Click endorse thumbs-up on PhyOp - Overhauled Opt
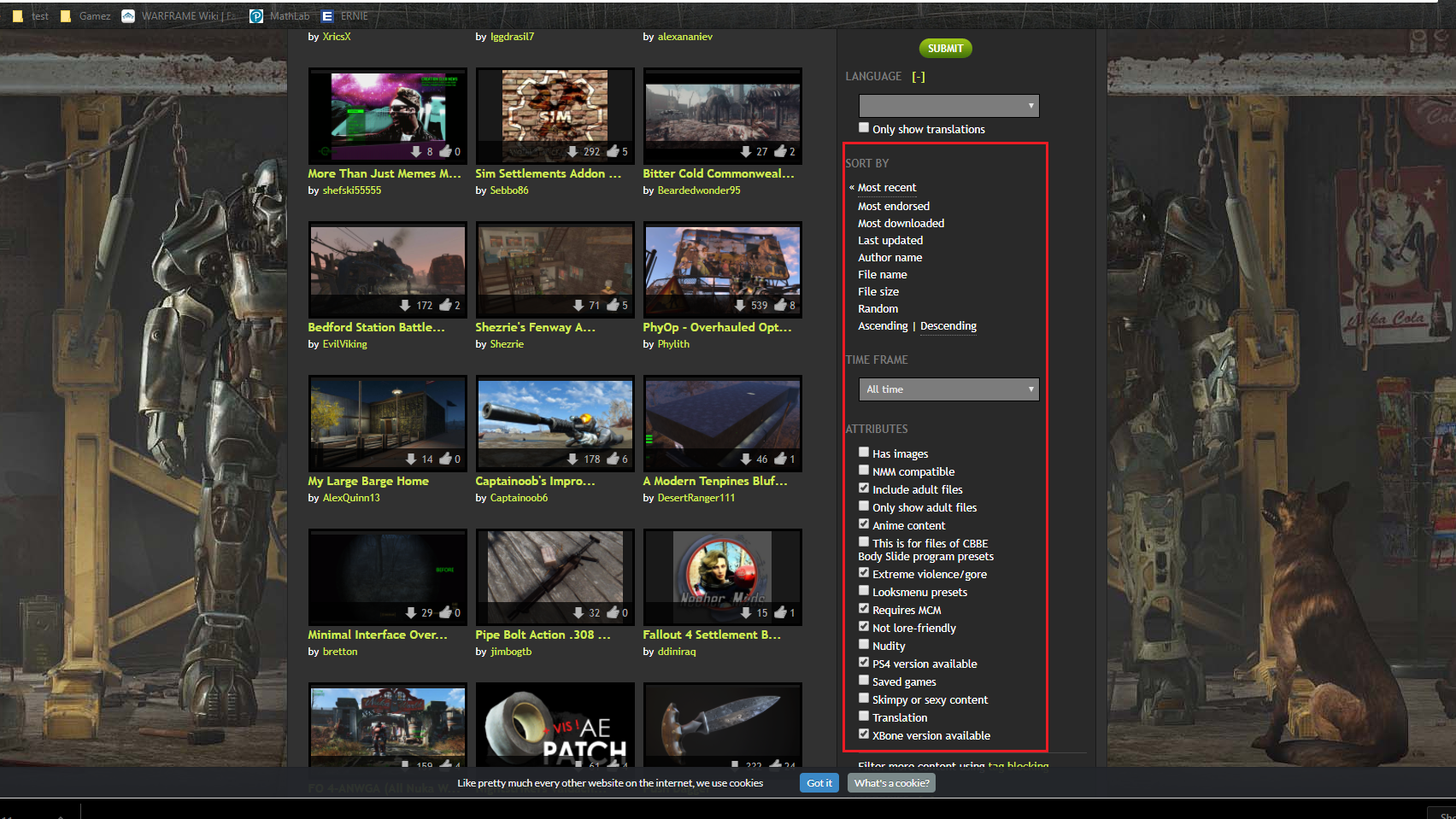The width and height of the screenshot is (1456, 819). click(x=780, y=305)
